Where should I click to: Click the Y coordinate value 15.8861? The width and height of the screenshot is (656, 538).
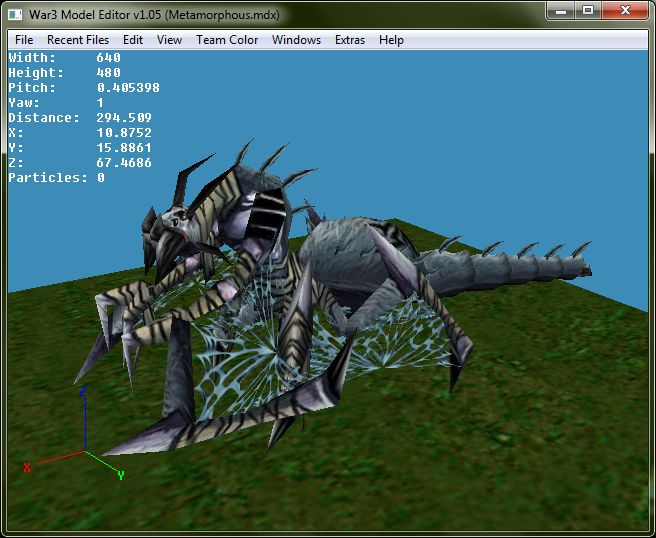[x=124, y=148]
